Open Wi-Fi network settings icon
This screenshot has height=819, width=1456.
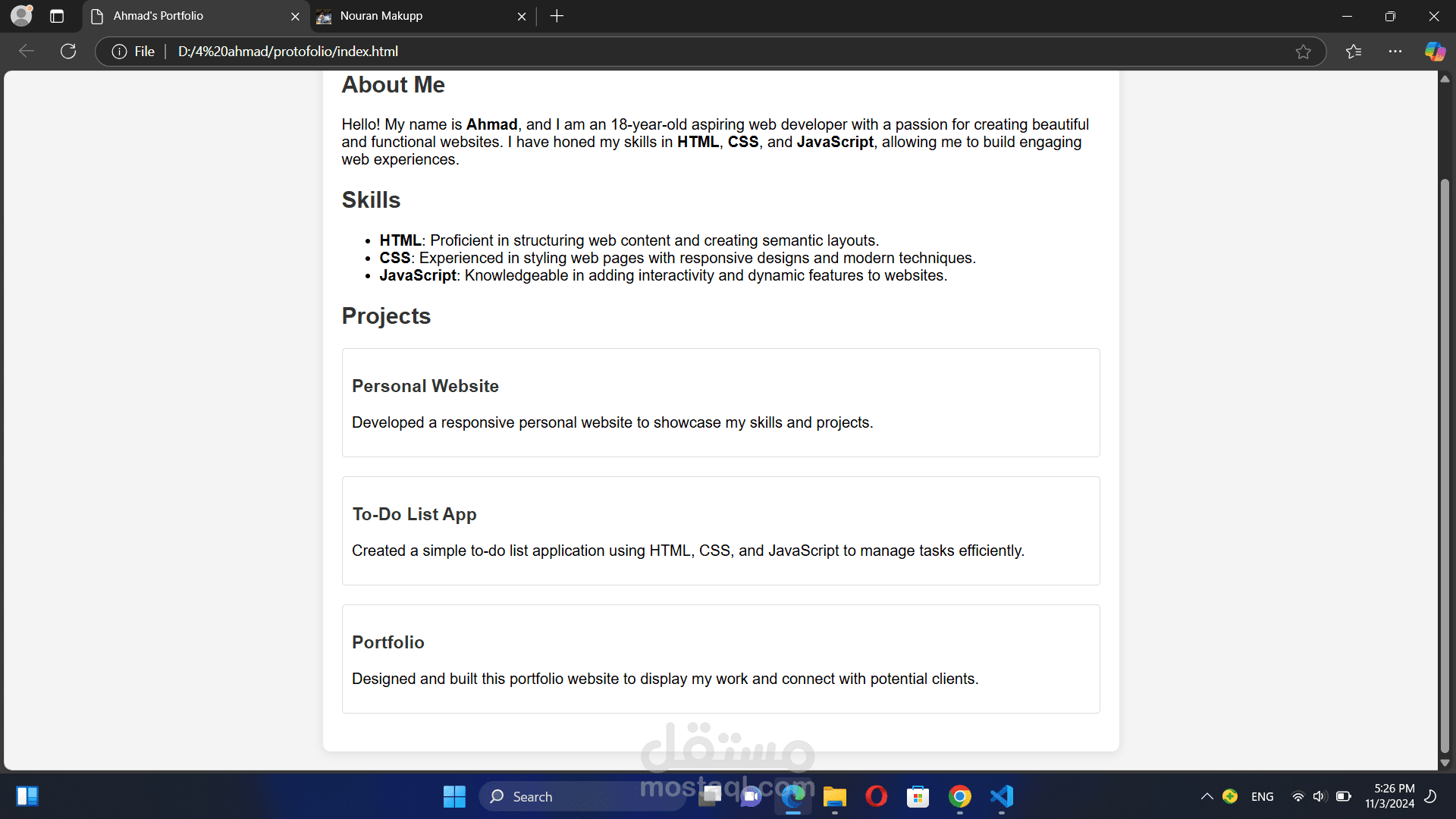(1298, 796)
